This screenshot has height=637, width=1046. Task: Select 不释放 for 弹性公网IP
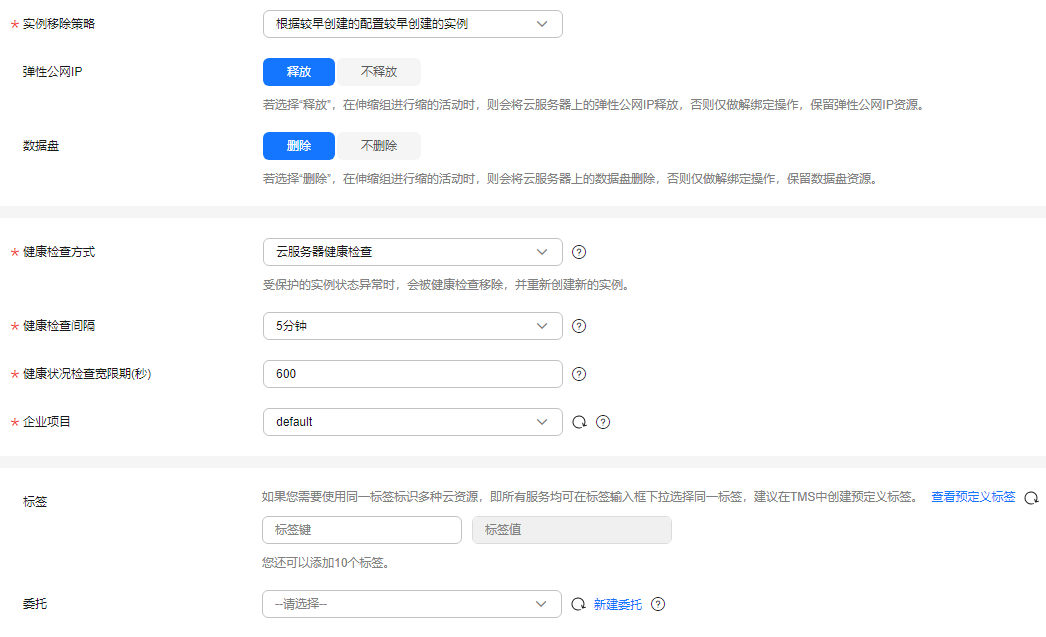(x=378, y=72)
